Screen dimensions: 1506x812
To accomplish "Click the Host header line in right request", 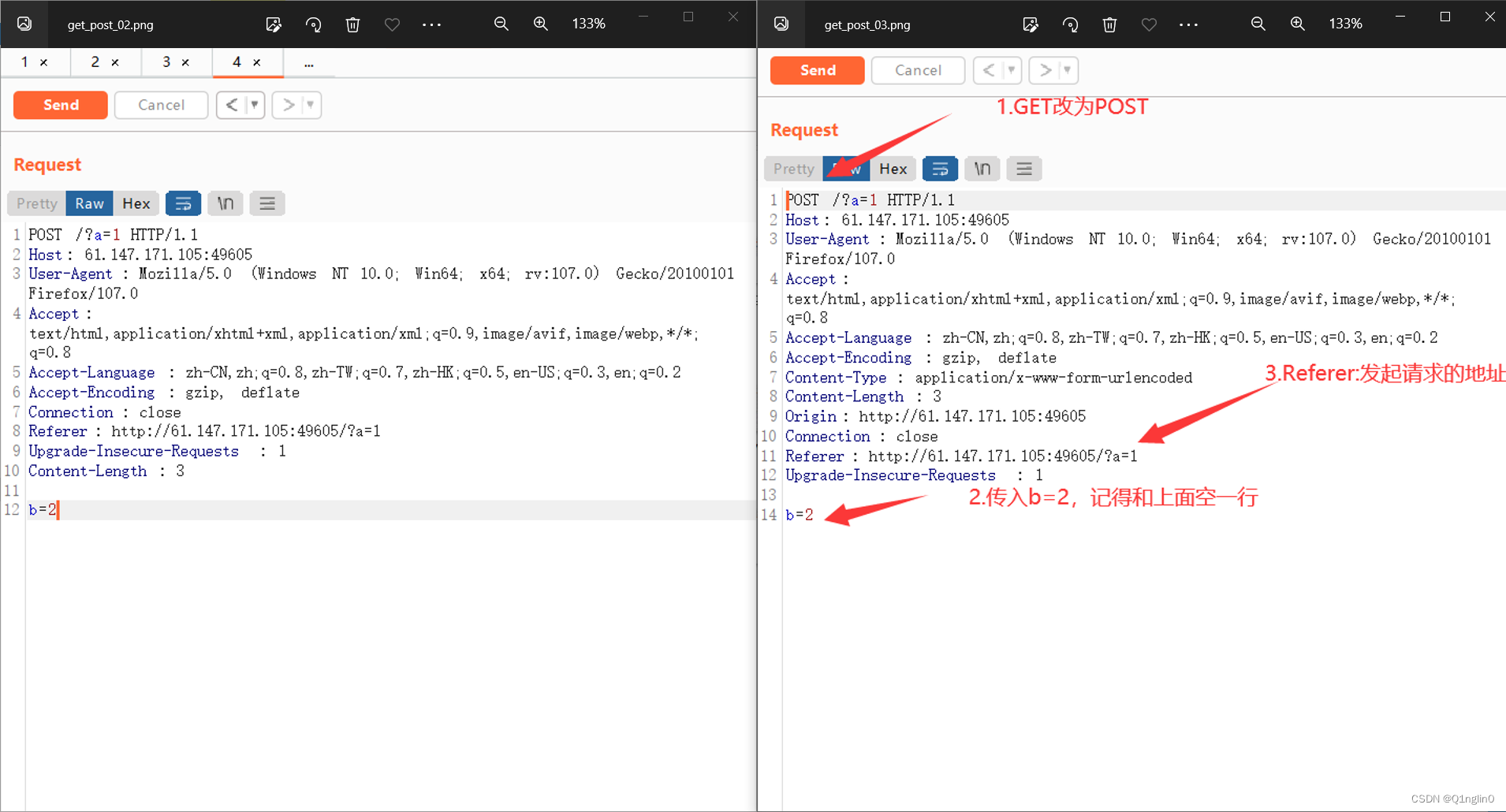I will 897,220.
